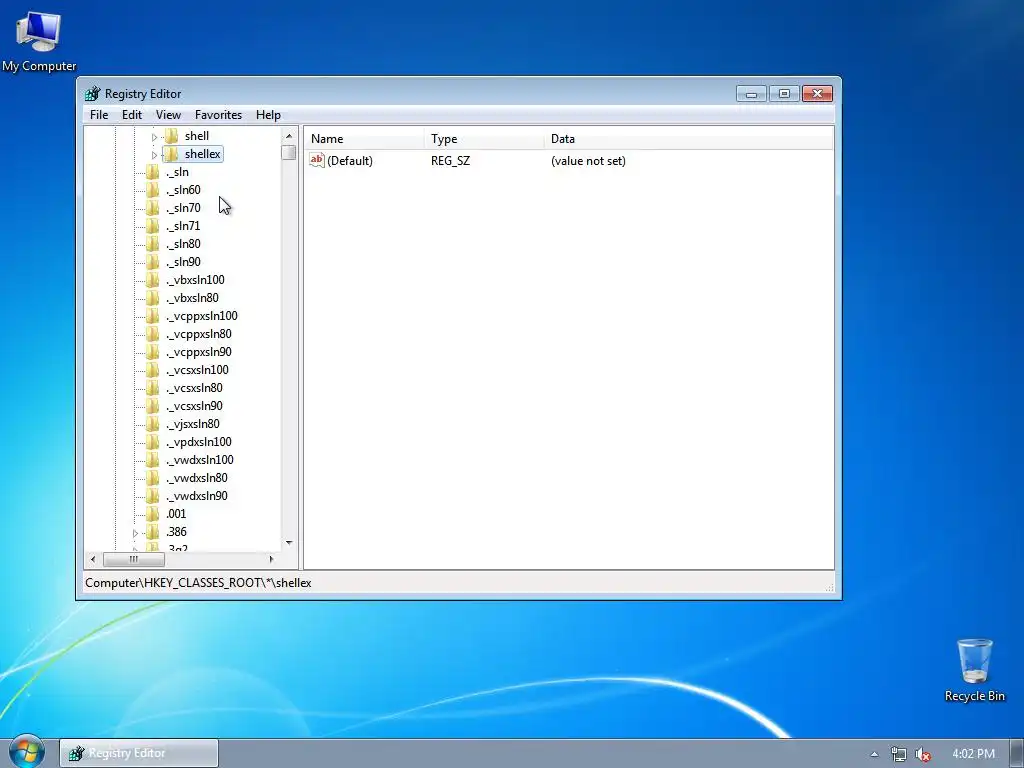Click the horizontal scrollbar thumb
Screen dimensions: 1024x768
point(134,559)
